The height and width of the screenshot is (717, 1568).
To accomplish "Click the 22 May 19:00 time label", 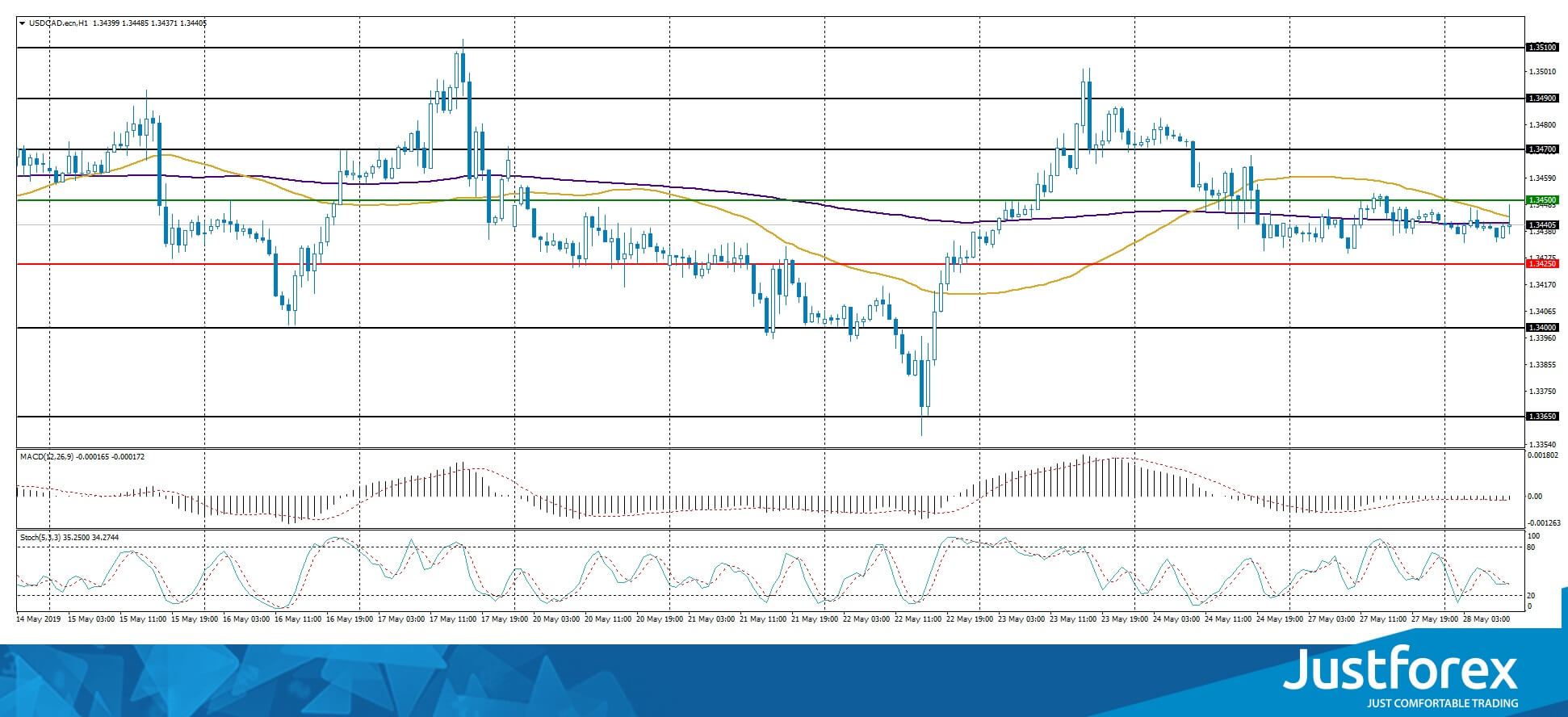I will pyautogui.click(x=969, y=619).
